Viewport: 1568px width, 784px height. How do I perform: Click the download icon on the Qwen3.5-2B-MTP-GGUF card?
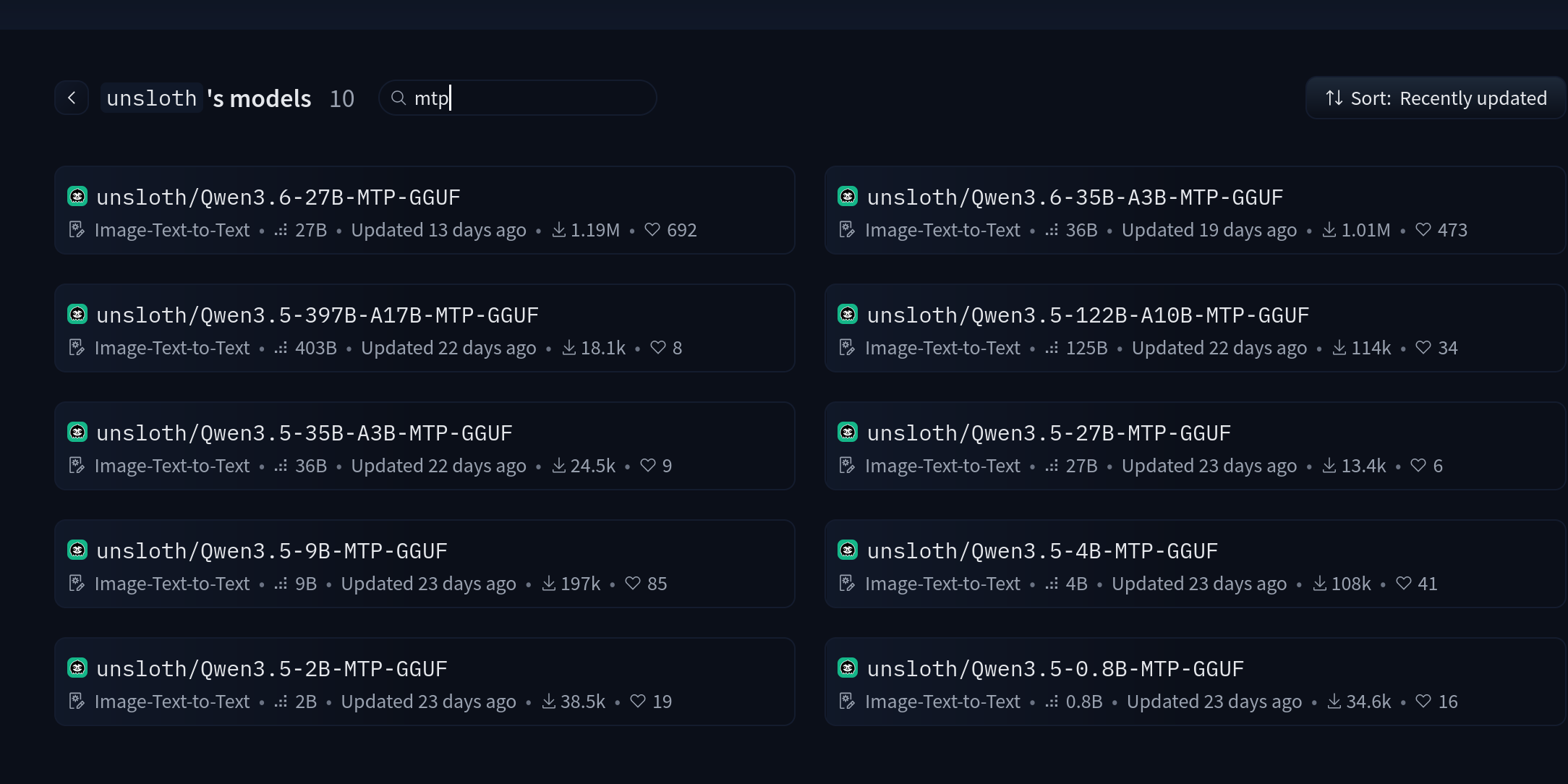coord(549,701)
